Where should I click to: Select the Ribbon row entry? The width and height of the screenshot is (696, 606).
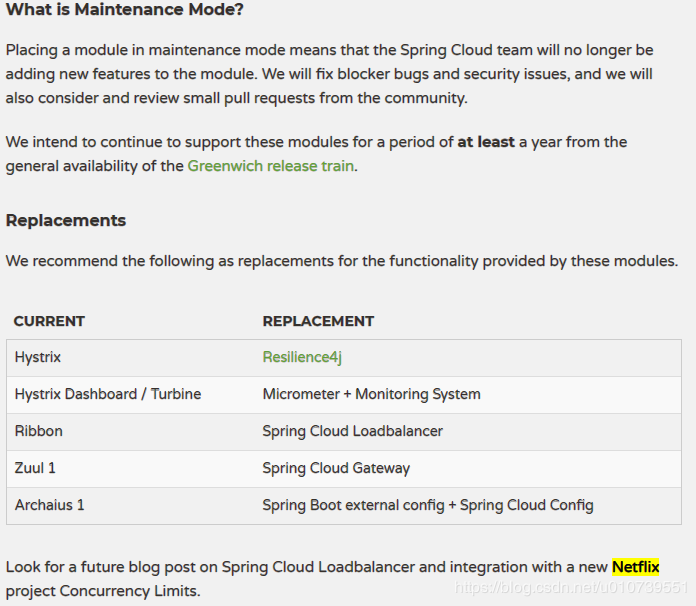pos(39,431)
